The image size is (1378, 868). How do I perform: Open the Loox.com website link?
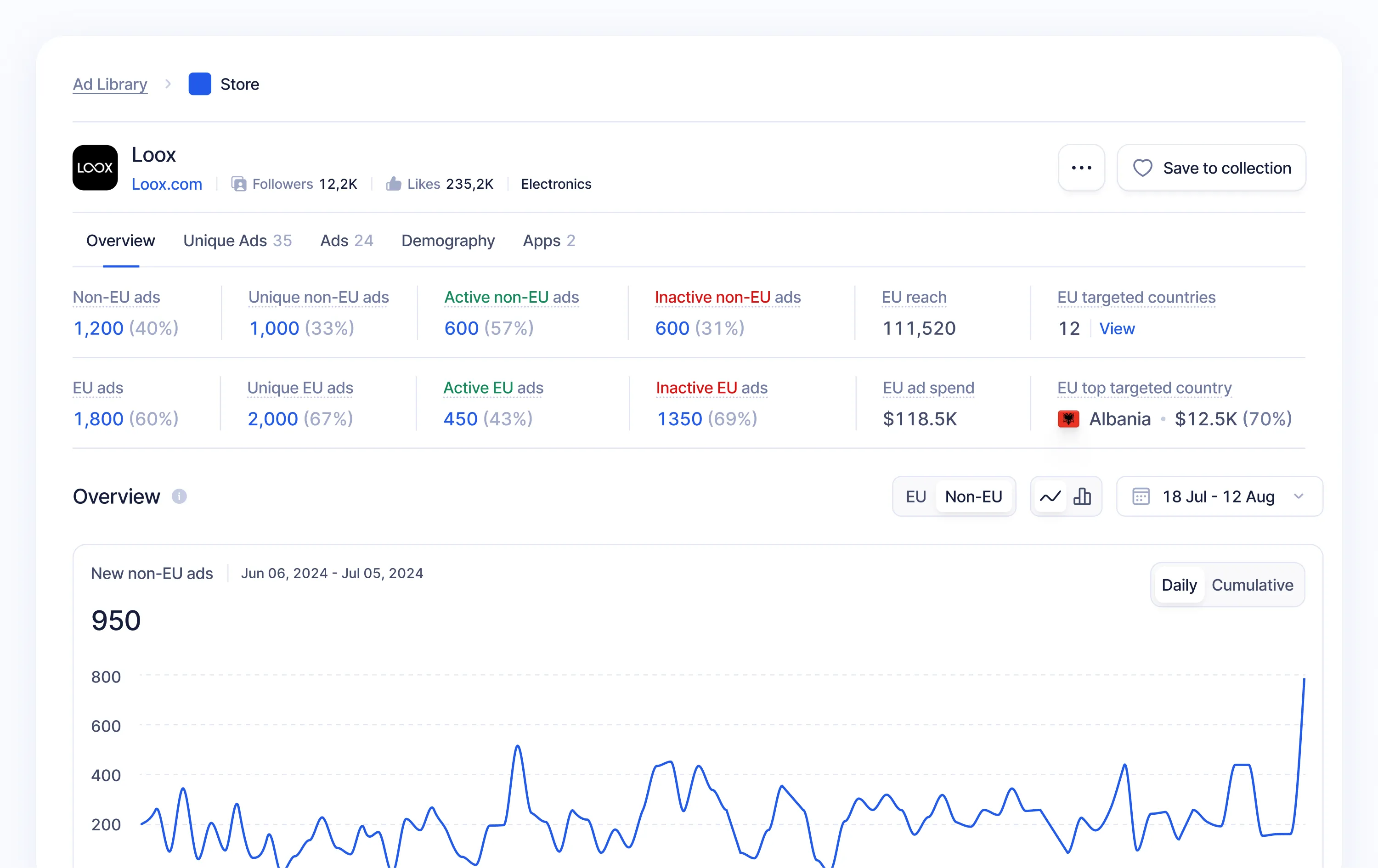click(167, 184)
